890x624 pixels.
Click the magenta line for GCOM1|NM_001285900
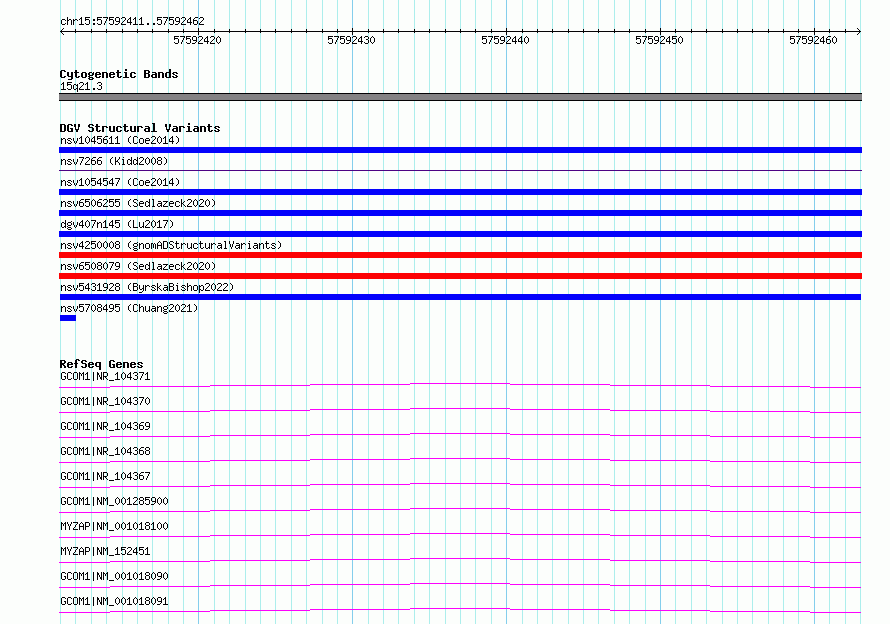pyautogui.click(x=460, y=510)
